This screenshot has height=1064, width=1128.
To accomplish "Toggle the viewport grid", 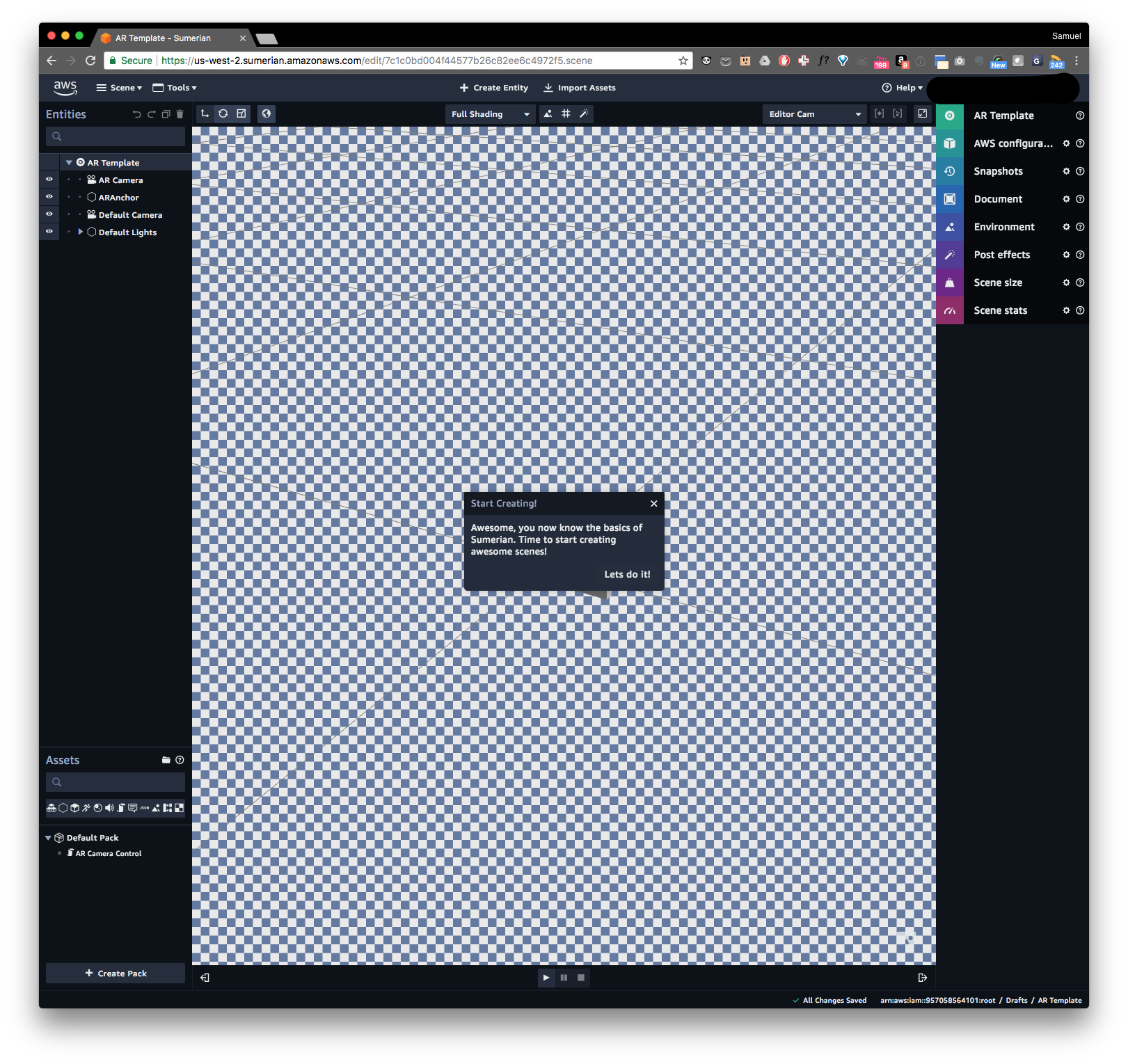I will pyautogui.click(x=566, y=113).
